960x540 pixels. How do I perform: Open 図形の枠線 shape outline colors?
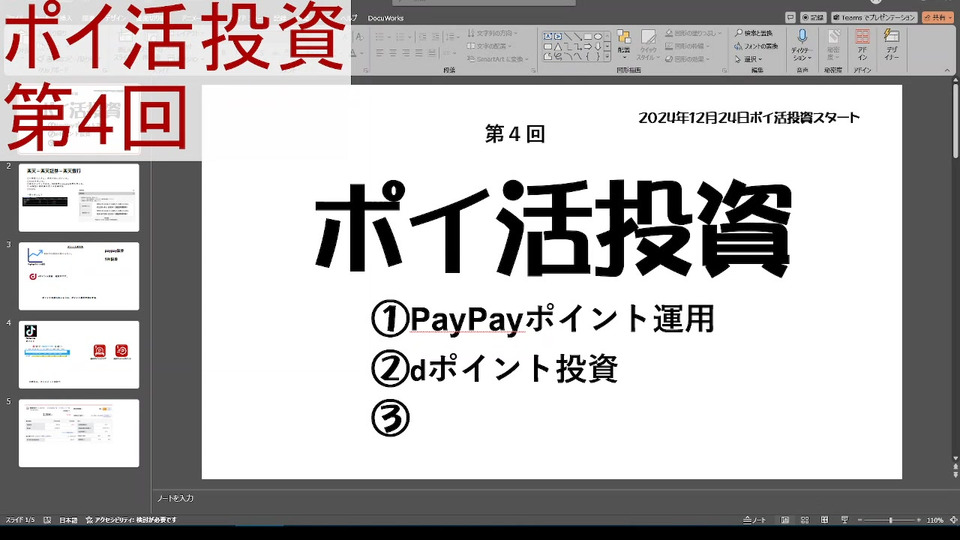[x=687, y=46]
